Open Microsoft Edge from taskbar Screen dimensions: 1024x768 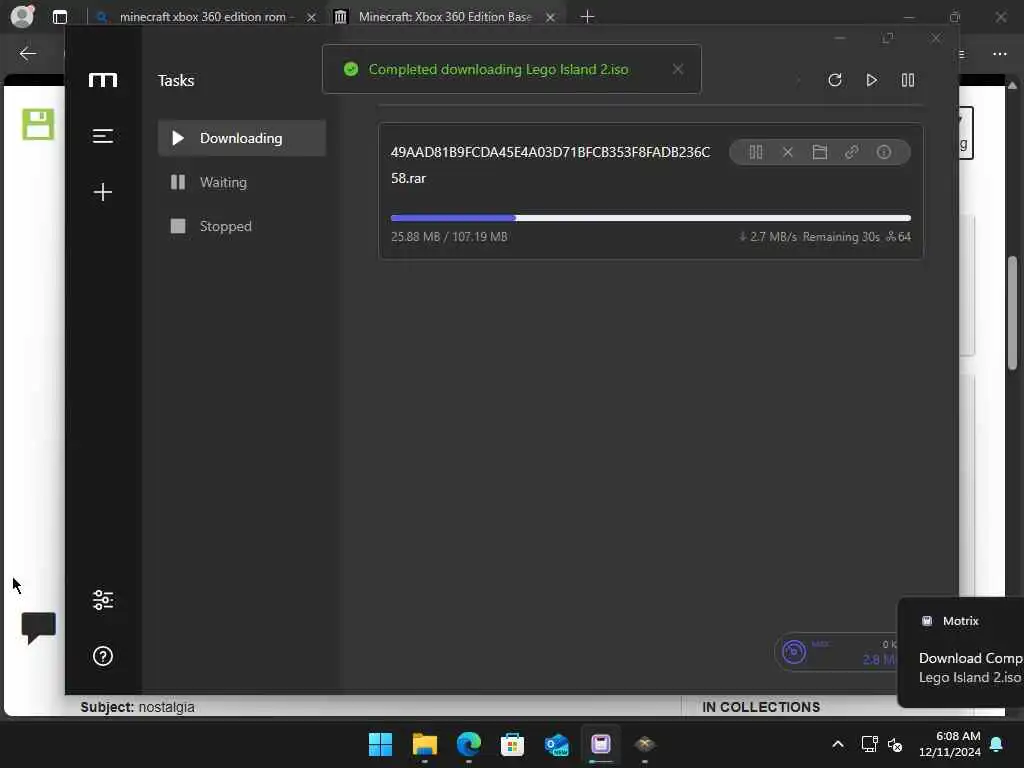tap(469, 744)
